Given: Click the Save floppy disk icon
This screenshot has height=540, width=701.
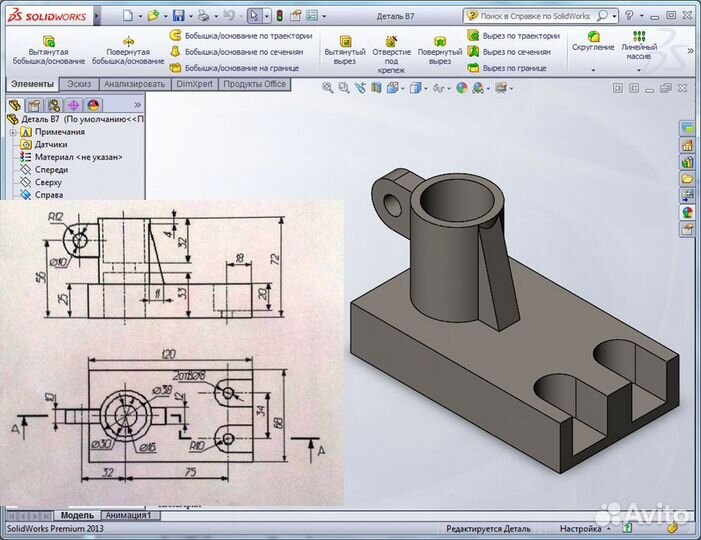Looking at the screenshot, I should coord(178,16).
